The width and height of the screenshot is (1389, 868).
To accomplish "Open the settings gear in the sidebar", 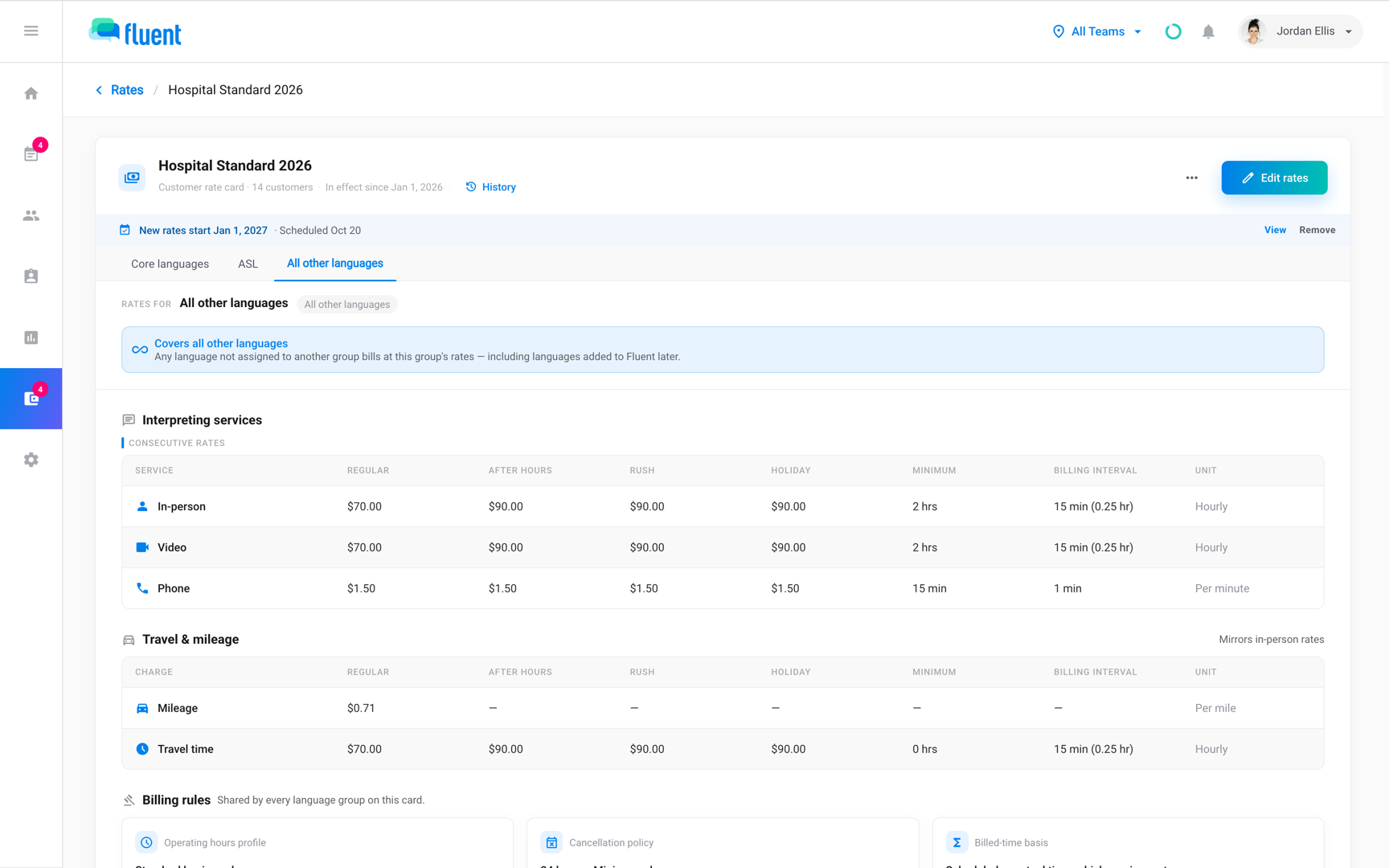I will [31, 460].
